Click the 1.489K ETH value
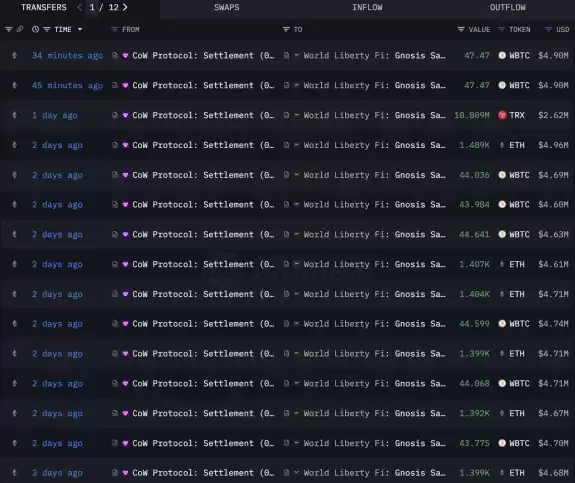The height and width of the screenshot is (483, 575). coord(475,145)
